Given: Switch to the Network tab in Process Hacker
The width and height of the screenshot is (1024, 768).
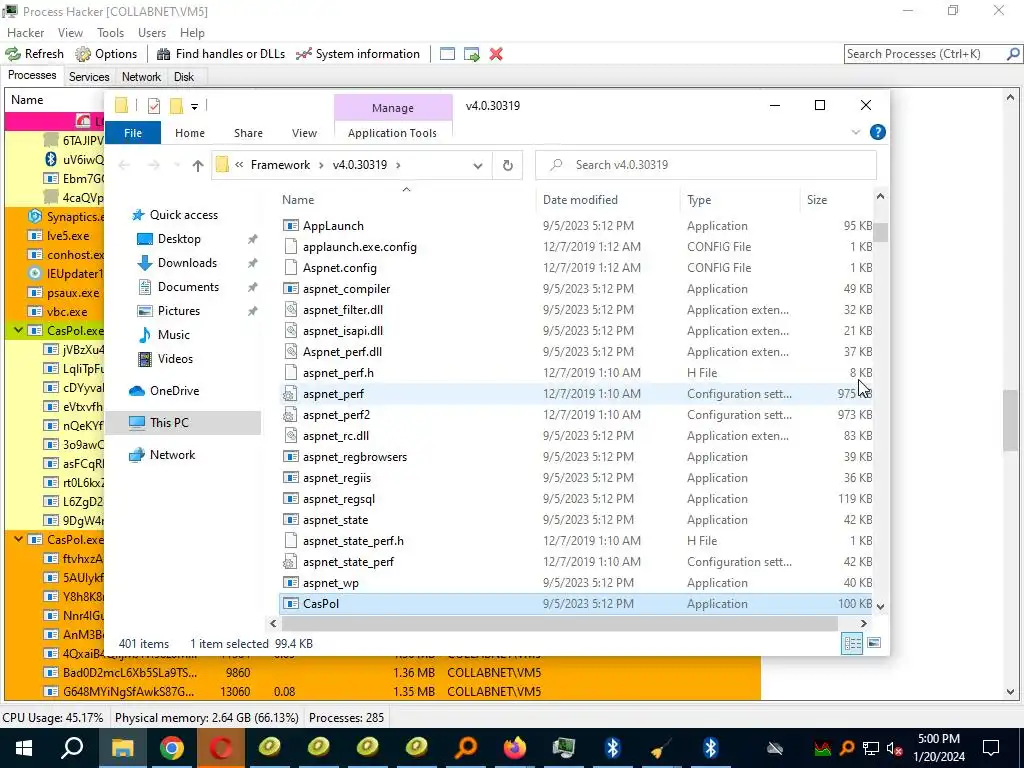Looking at the screenshot, I should pos(141,76).
